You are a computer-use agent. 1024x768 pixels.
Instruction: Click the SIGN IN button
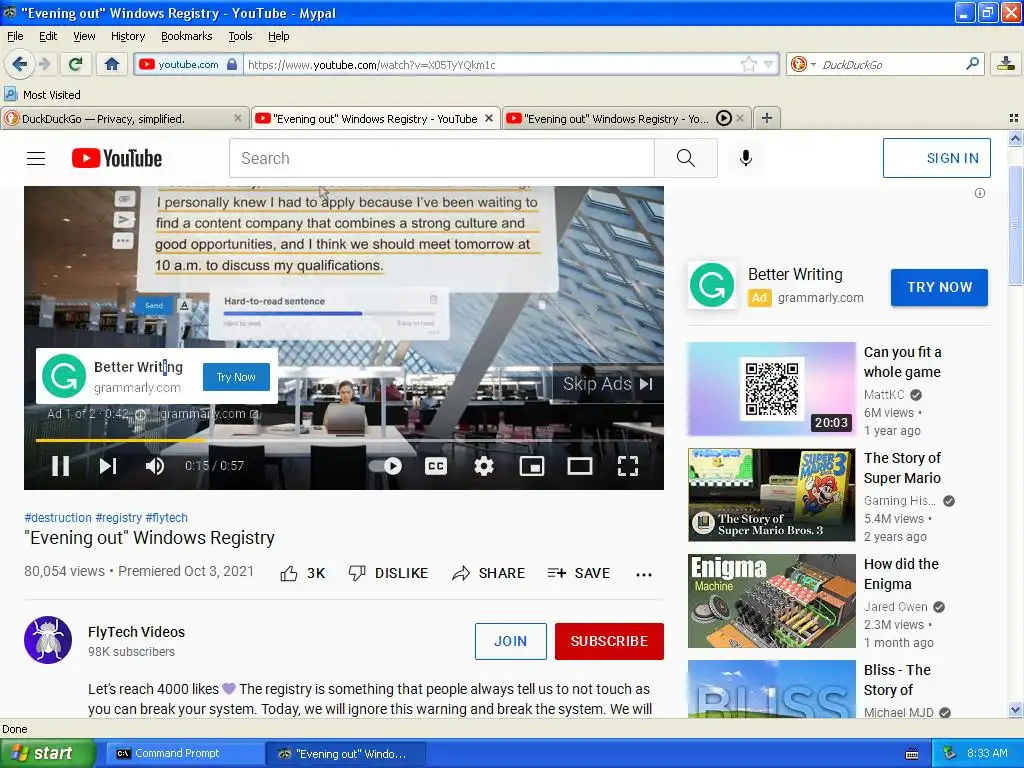936,158
